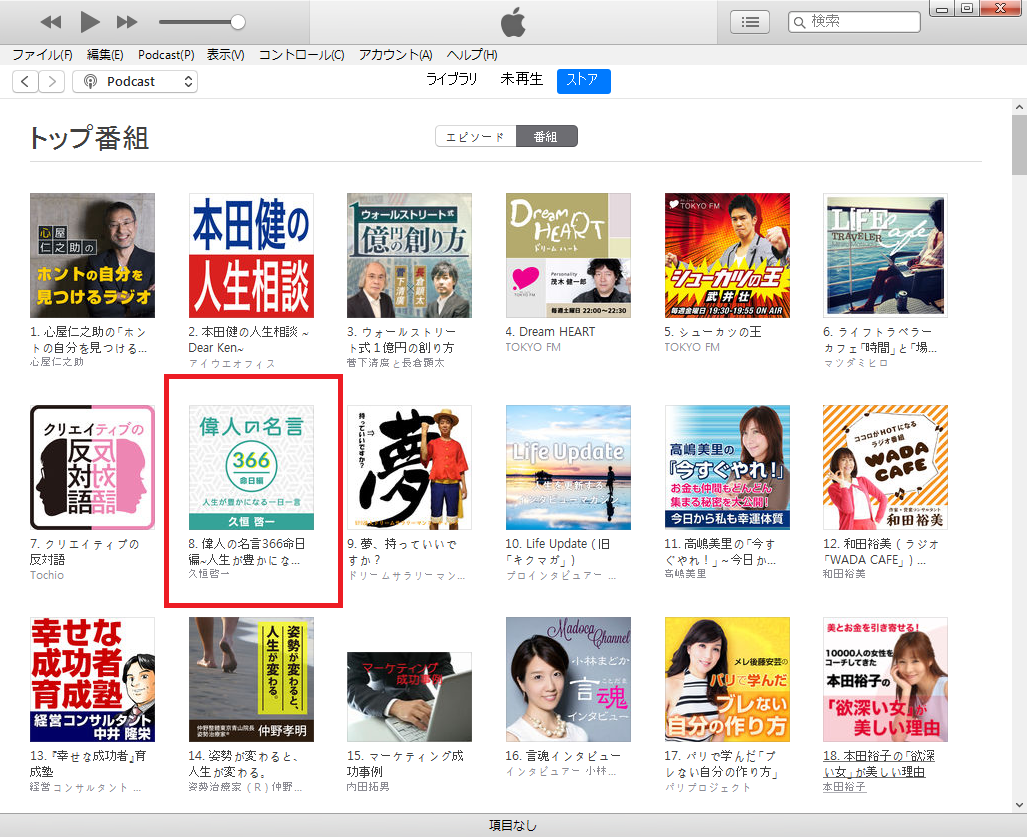1027x837 pixels.
Task: Open the 編集(E) menu
Action: pyautogui.click(x=105, y=55)
